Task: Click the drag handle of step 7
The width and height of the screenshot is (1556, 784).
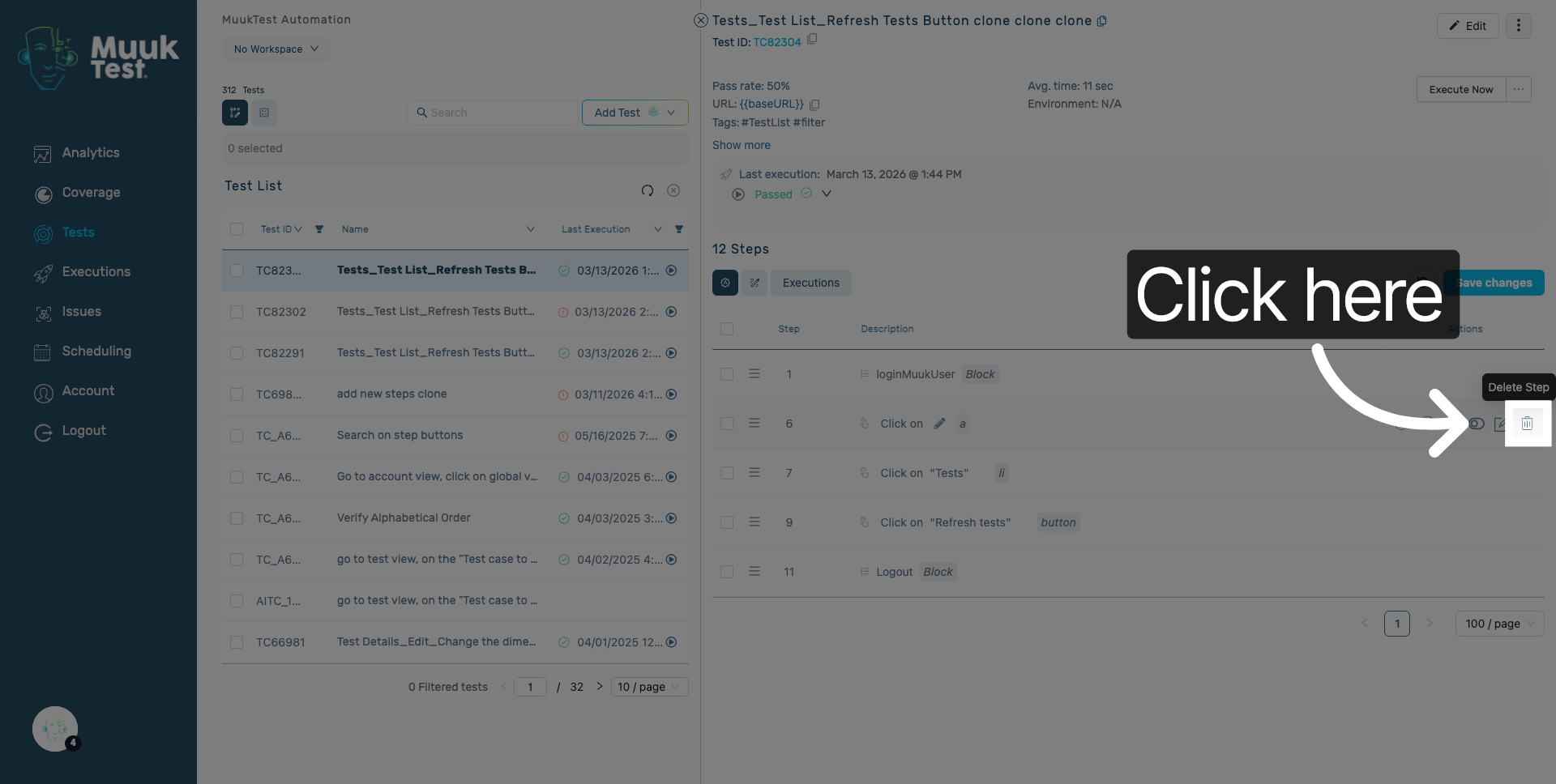Action: (x=754, y=473)
